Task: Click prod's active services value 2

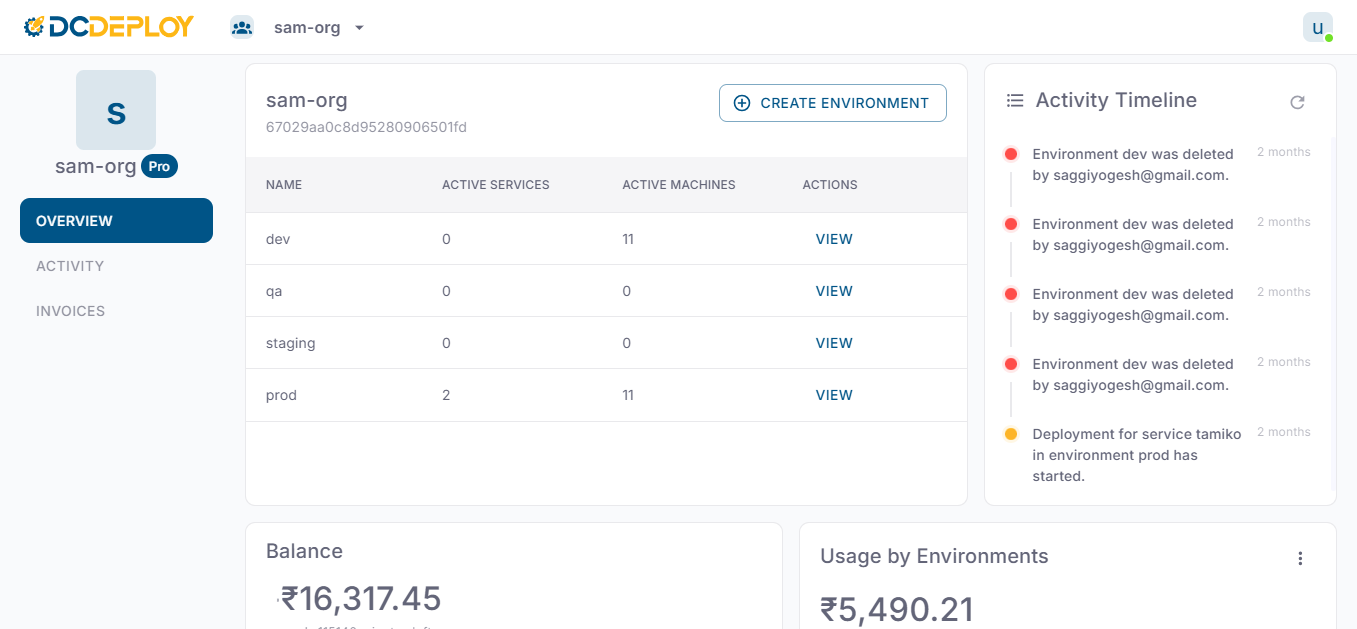Action: point(446,395)
